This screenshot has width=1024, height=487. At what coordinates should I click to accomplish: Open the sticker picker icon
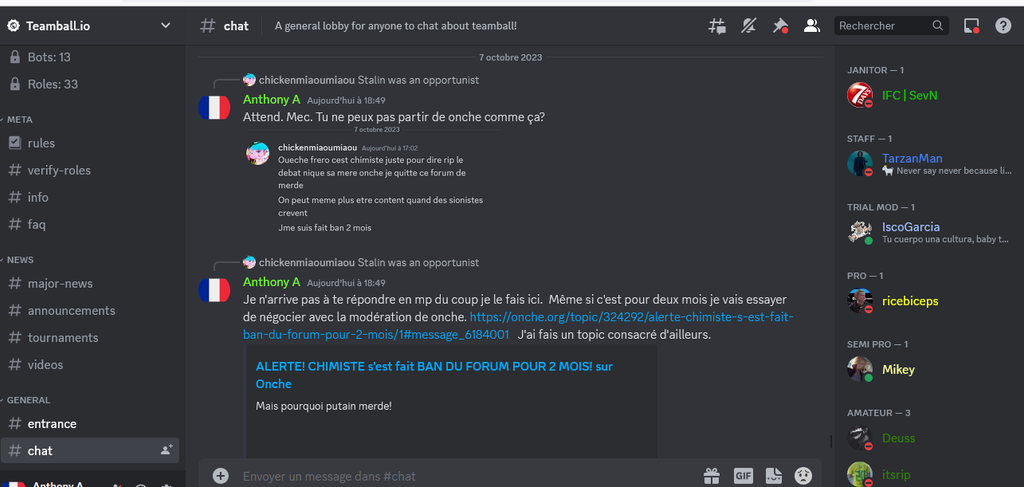774,476
